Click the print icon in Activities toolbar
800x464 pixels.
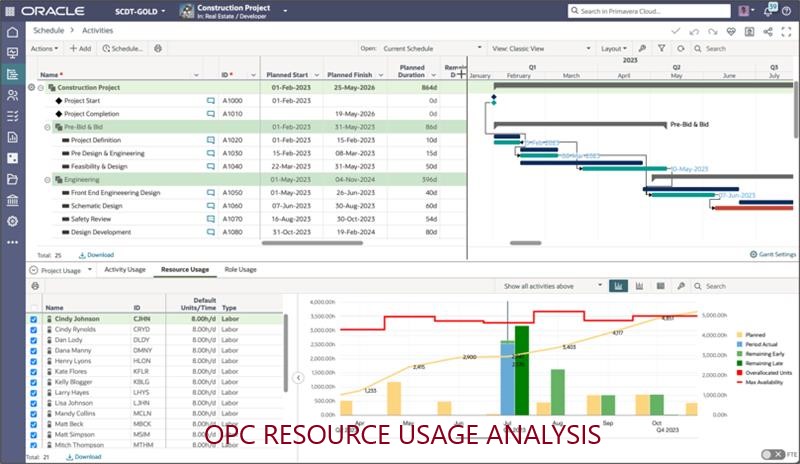pos(158,48)
